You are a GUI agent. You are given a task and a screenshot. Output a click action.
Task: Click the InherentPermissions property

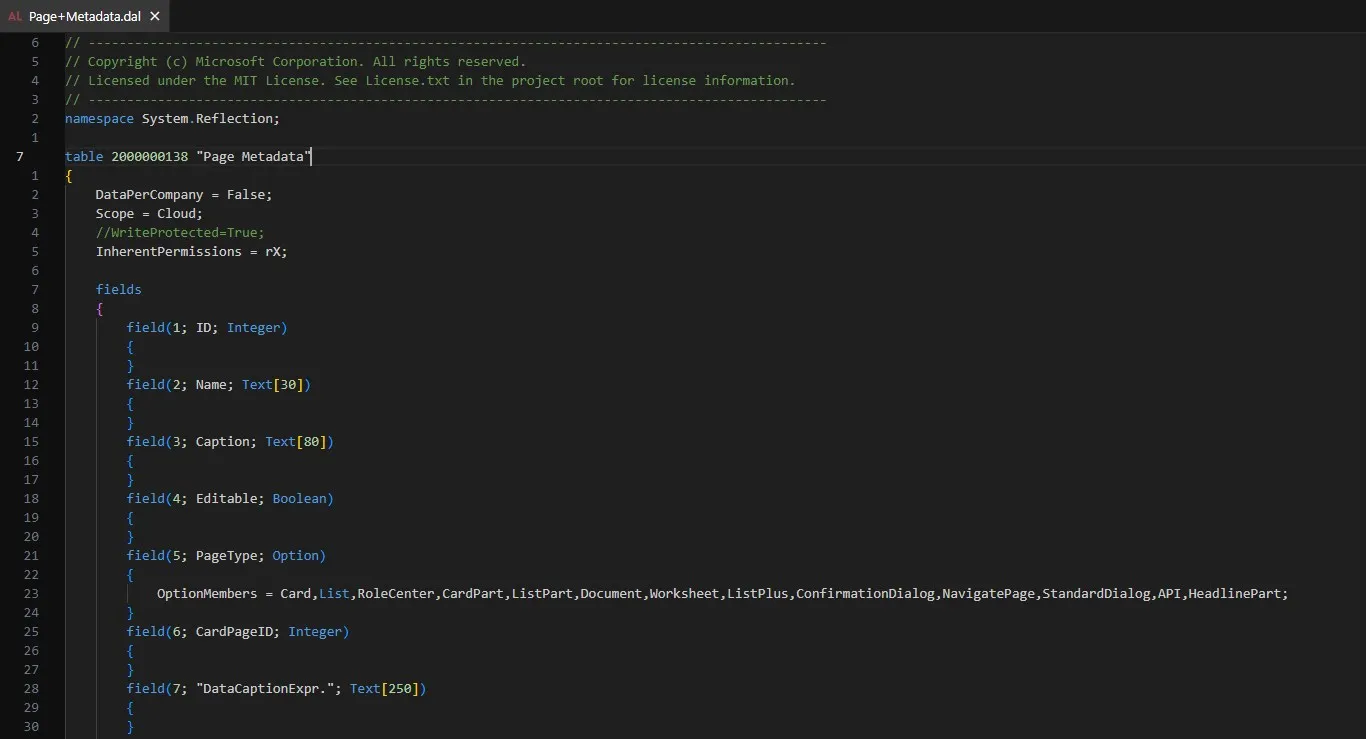pos(169,251)
